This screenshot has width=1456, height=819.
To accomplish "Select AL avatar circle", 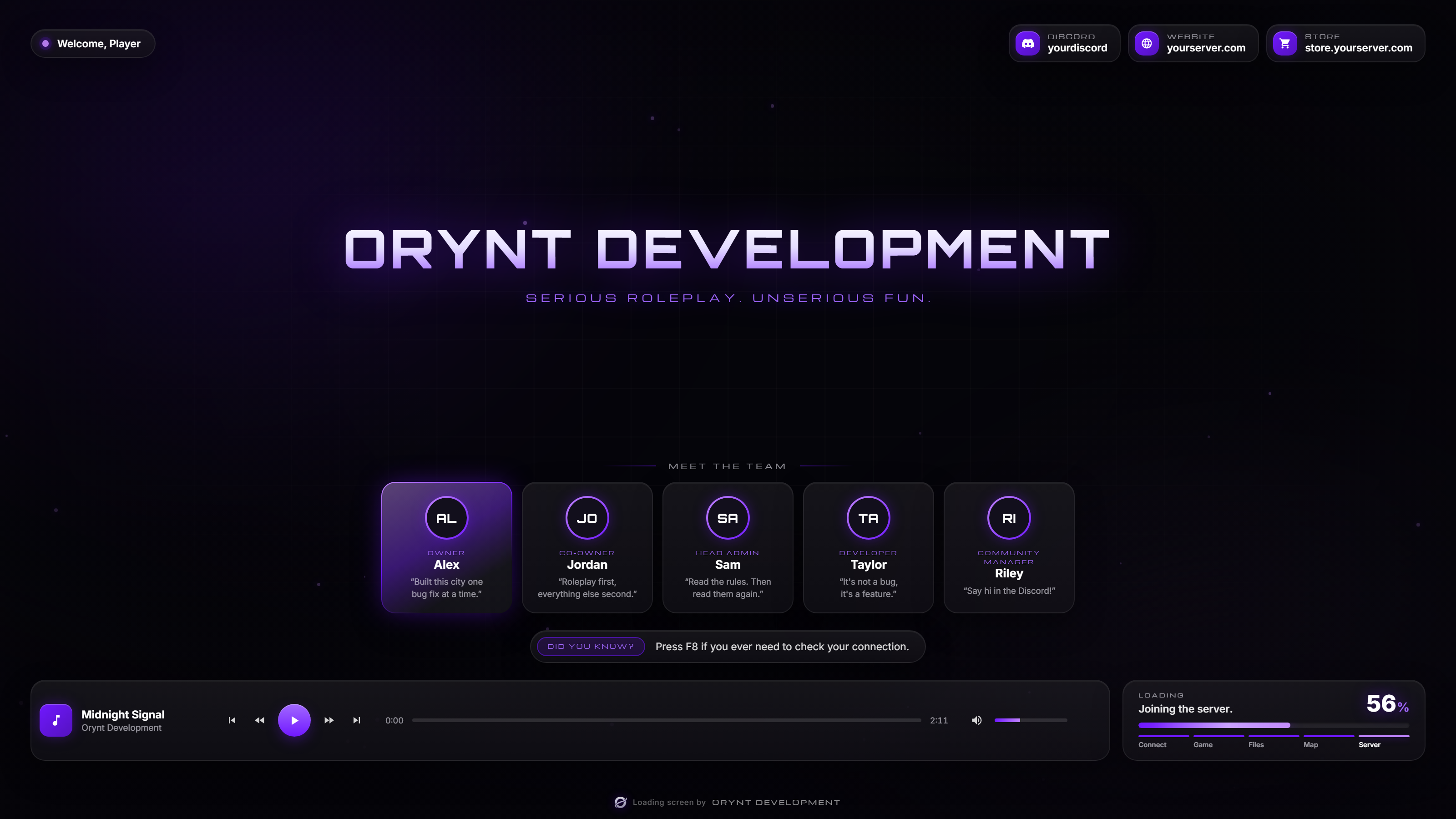I will pyautogui.click(x=446, y=518).
